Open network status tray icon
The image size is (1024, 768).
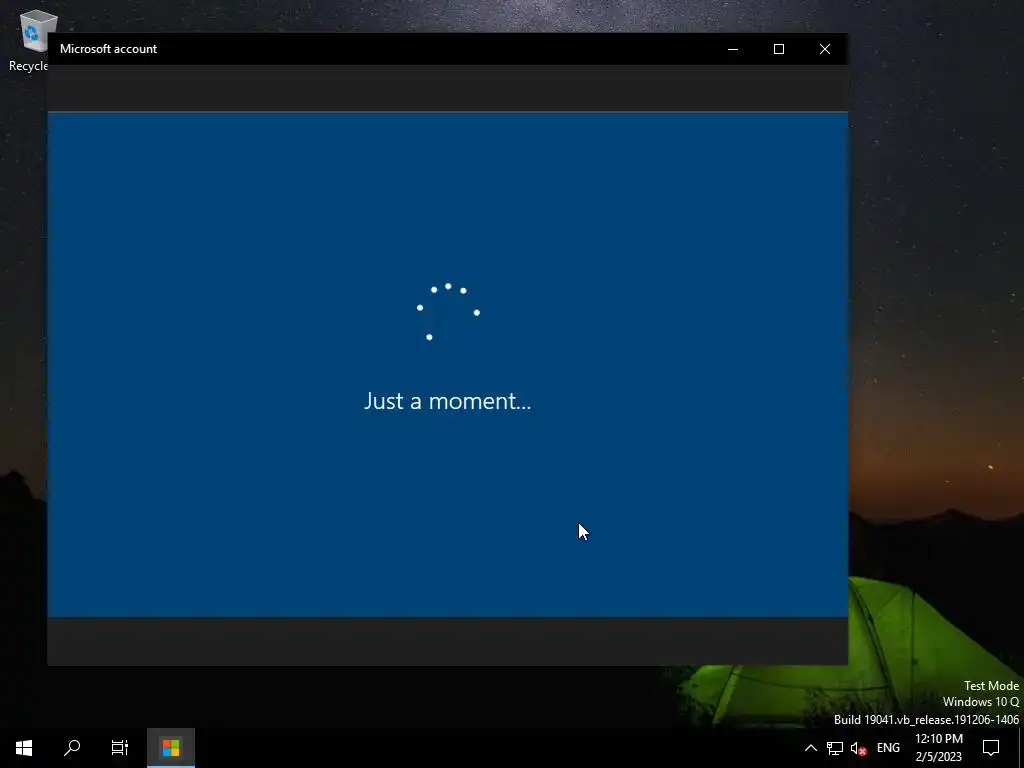pyautogui.click(x=835, y=748)
